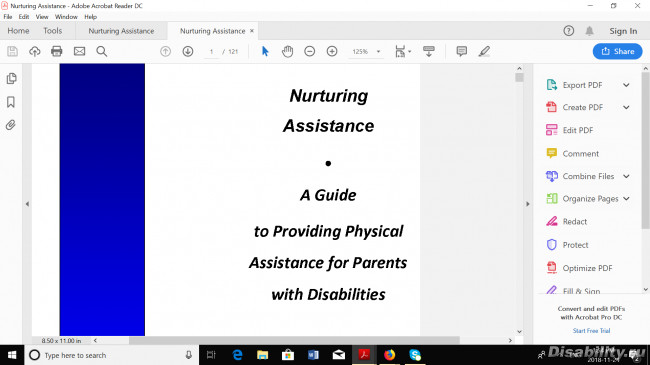Click the Share button
This screenshot has height=365, width=650.
(x=618, y=51)
